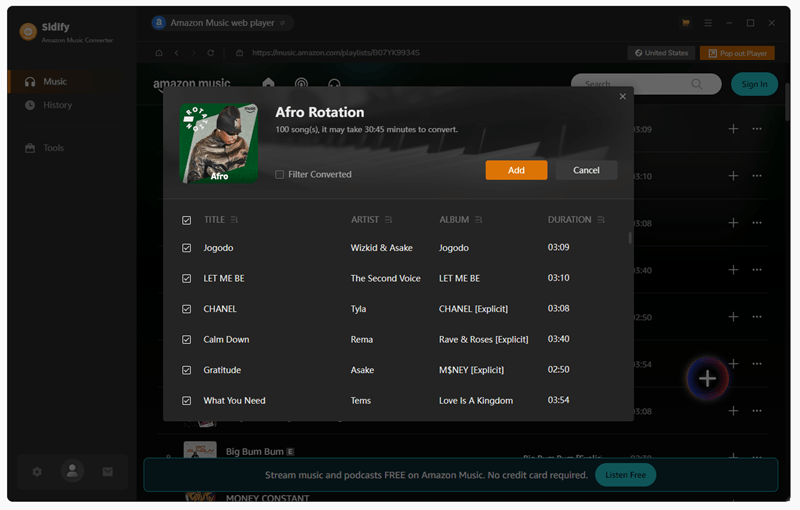The width and height of the screenshot is (800, 510).
Task: Open the shopping cart icon
Action: pyautogui.click(x=686, y=23)
